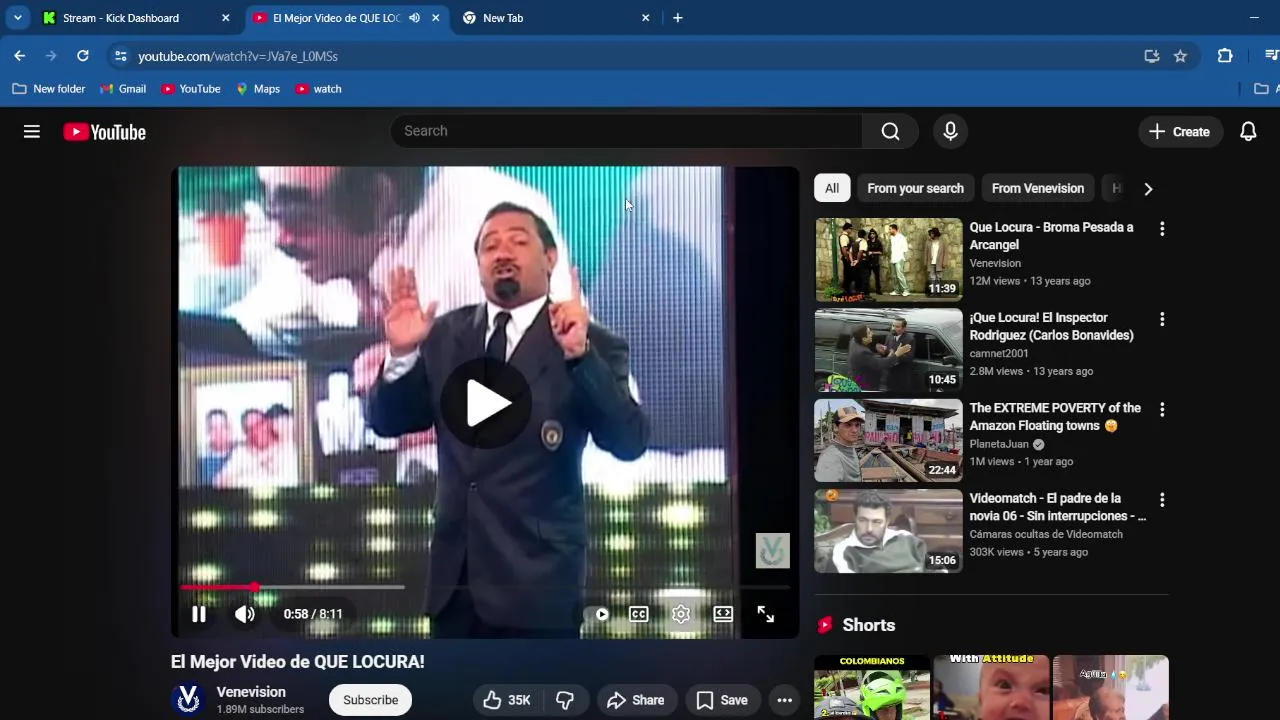Reload the page
1280x720 pixels.
pos(83,56)
